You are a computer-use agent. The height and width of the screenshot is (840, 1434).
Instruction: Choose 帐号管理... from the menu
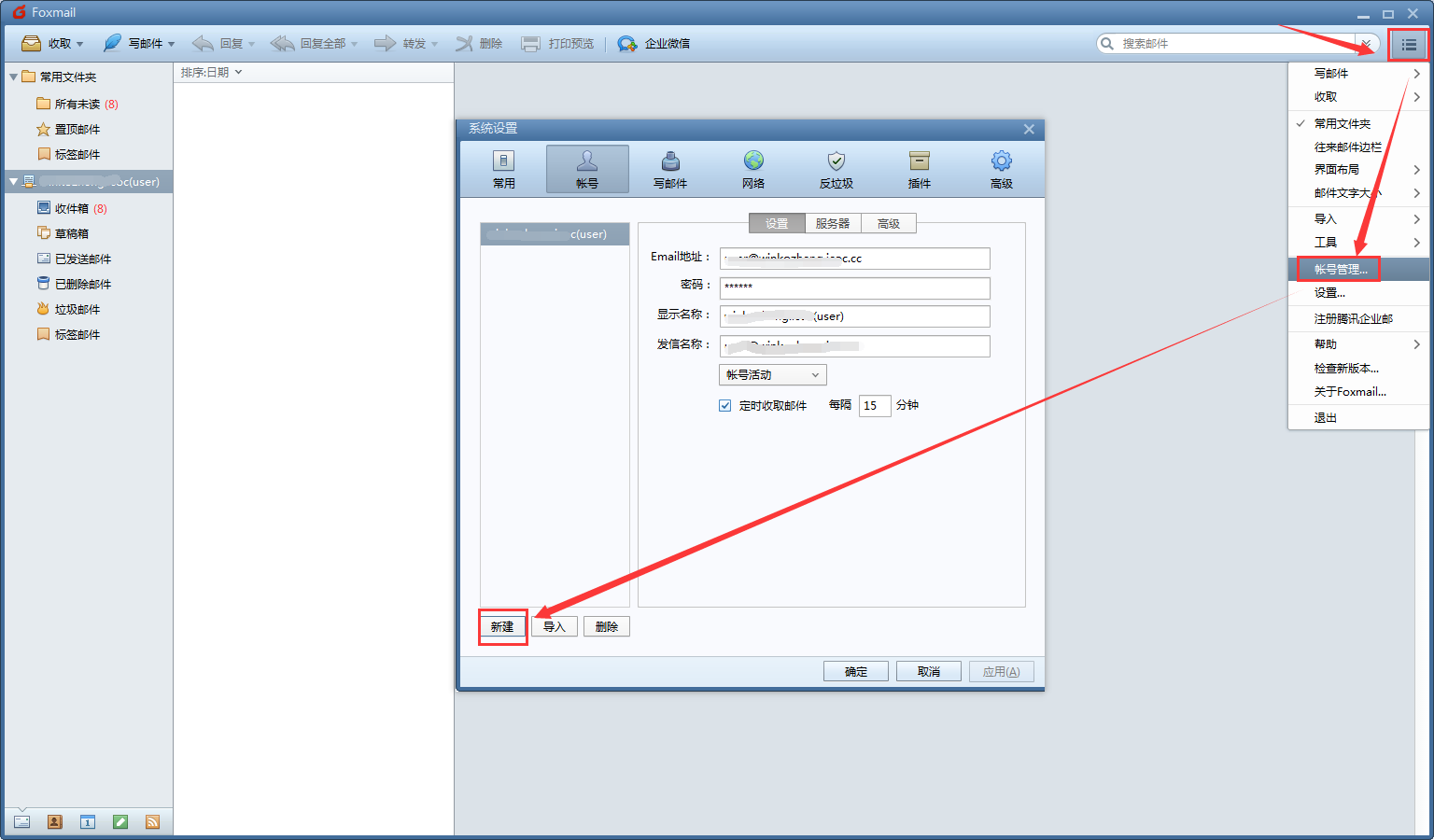click(x=1358, y=270)
